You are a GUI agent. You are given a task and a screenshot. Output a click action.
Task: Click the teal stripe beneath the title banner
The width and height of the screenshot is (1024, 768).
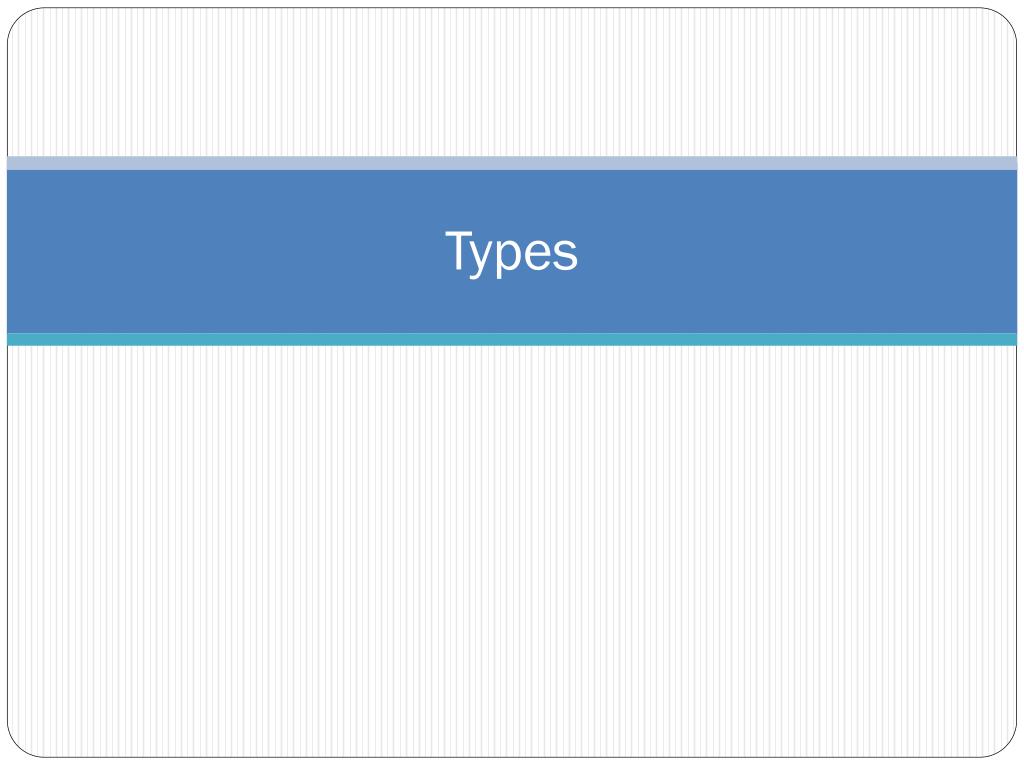[512, 339]
